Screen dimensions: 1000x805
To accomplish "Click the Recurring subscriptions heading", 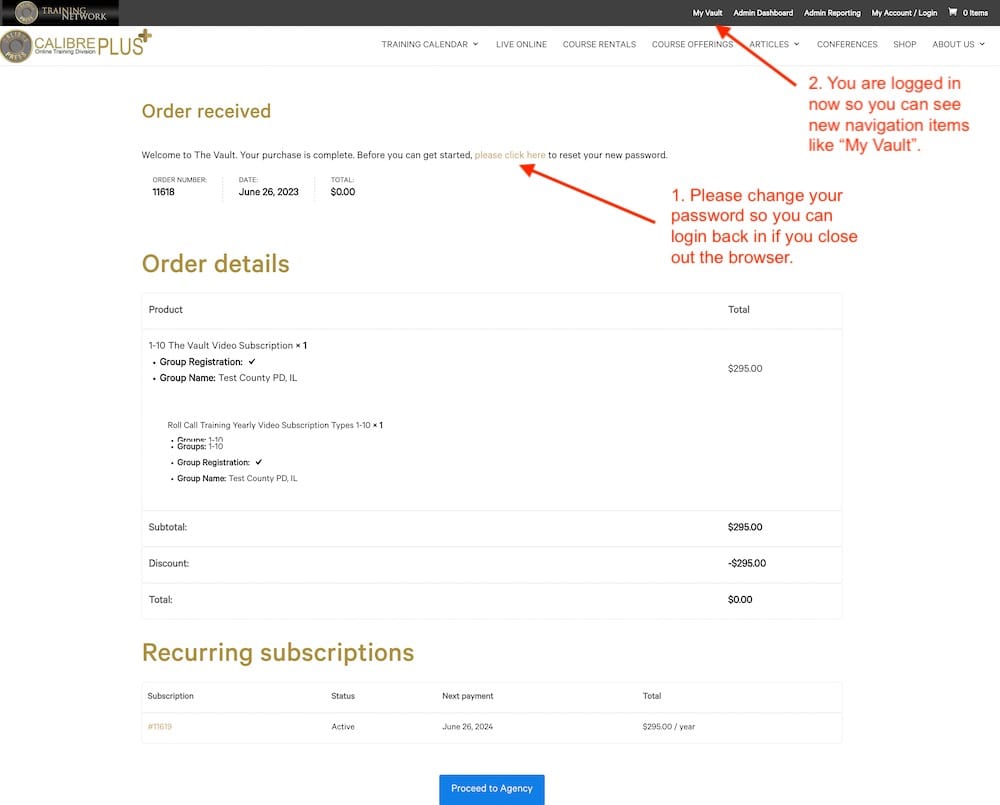I will pos(278,653).
